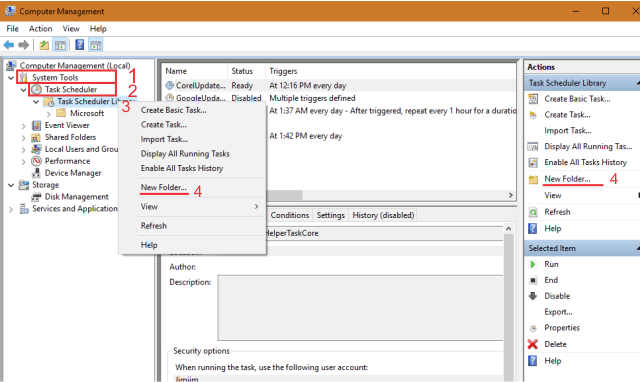Image resolution: width=640 pixels, height=382 pixels.
Task: Select the CorelUpdate task row
Action: (x=339, y=86)
